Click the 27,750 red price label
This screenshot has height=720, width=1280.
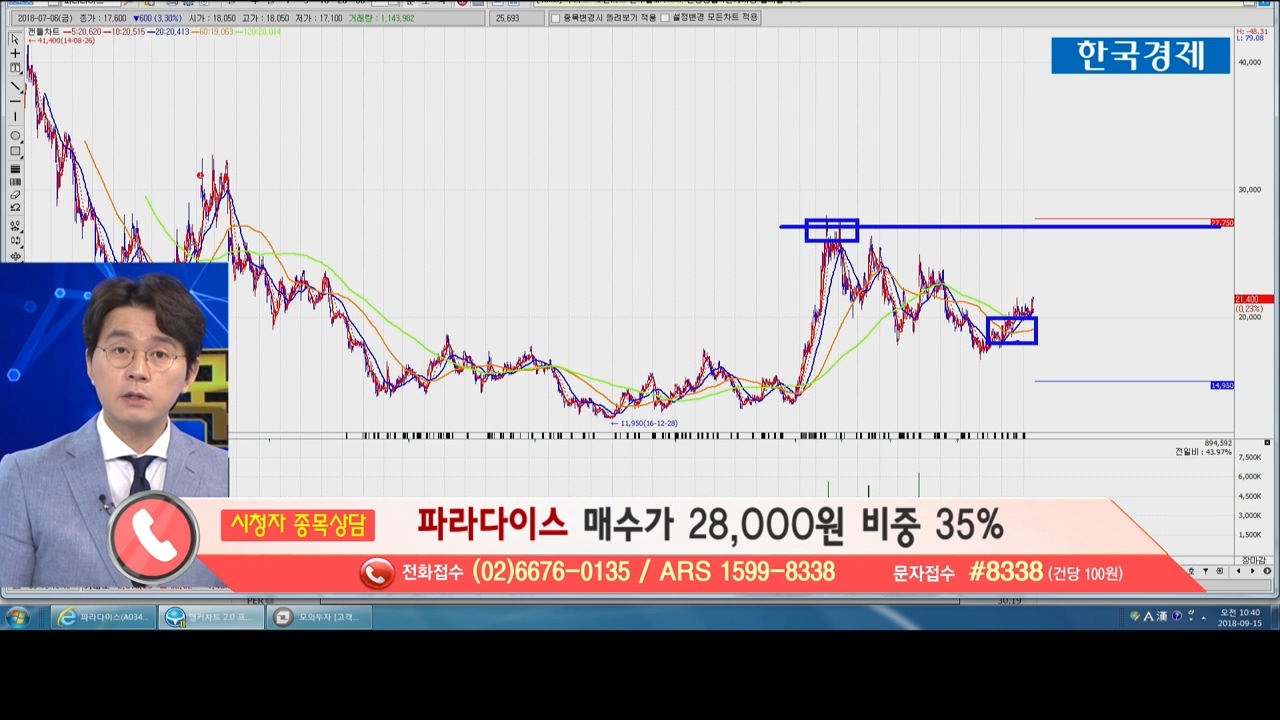[x=1221, y=223]
